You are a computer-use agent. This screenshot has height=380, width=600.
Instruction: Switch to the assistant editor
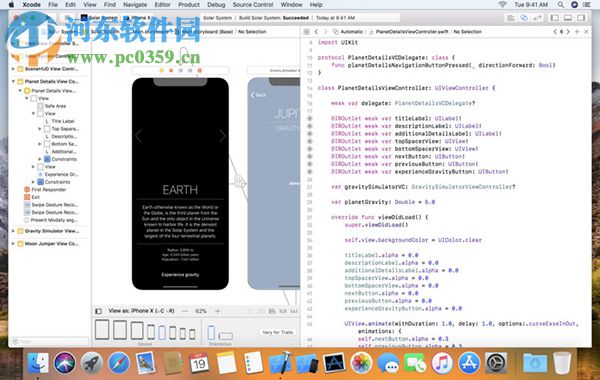click(524, 18)
